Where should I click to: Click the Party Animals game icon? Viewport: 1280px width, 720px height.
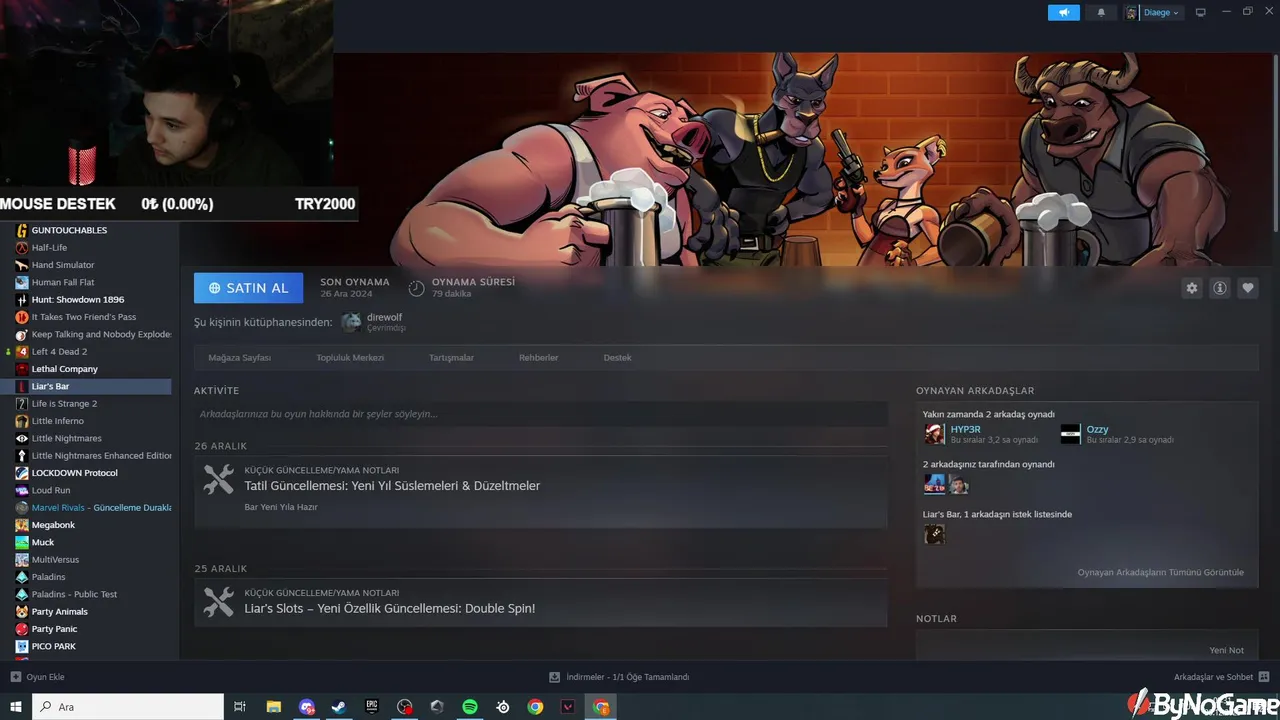tap(22, 612)
